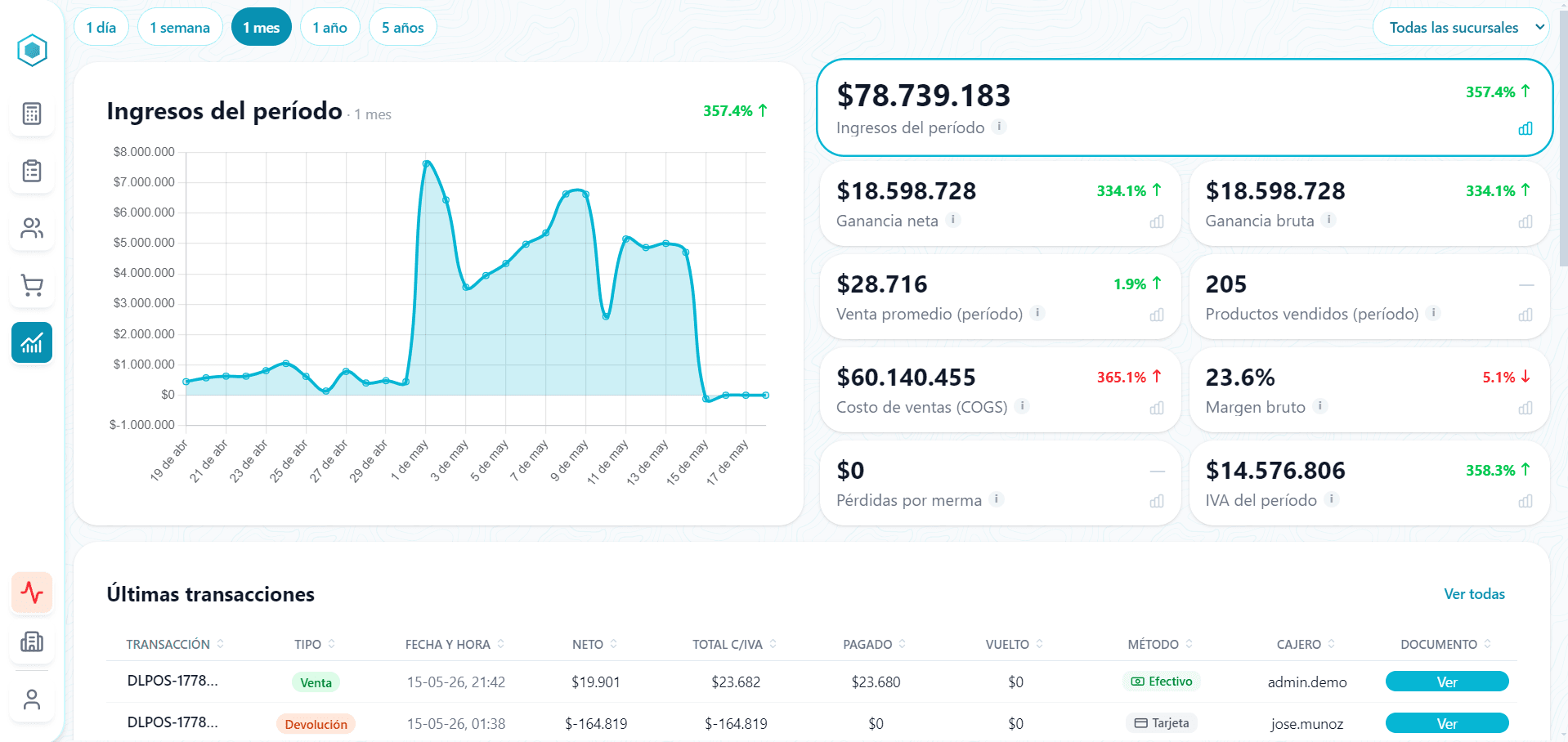Image resolution: width=1568 pixels, height=742 pixels.
Task: Open the user profile sidebar icon
Action: tap(32, 700)
